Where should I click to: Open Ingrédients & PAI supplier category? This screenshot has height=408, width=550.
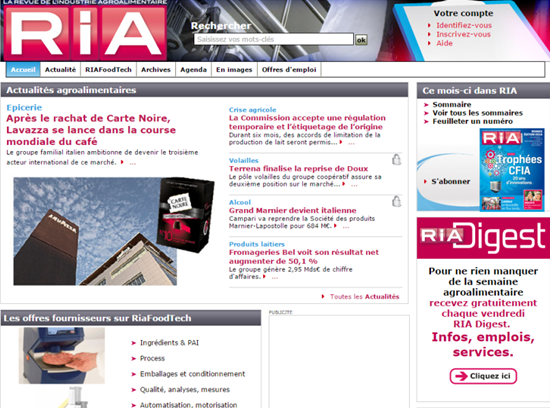(x=169, y=343)
